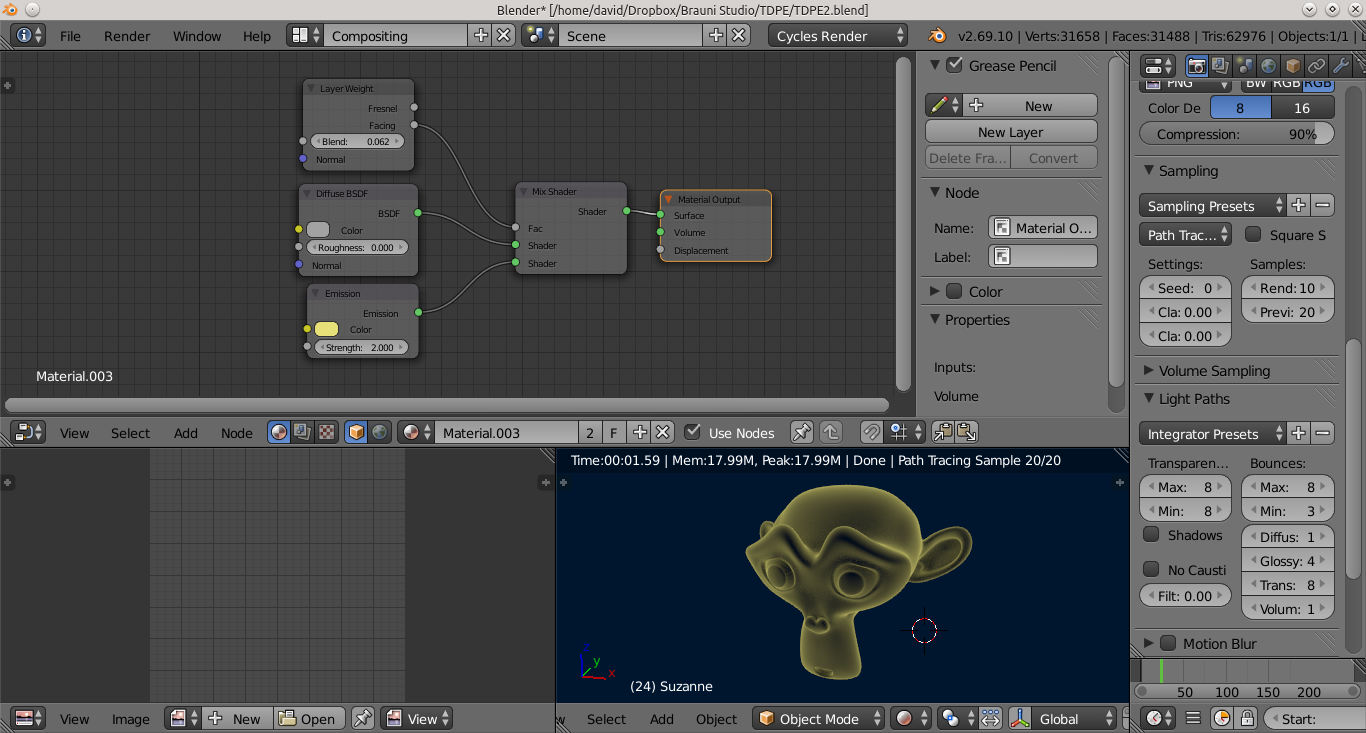Paste nodes from clipboard icon
This screenshot has height=733, width=1366.
pyautogui.click(x=966, y=432)
